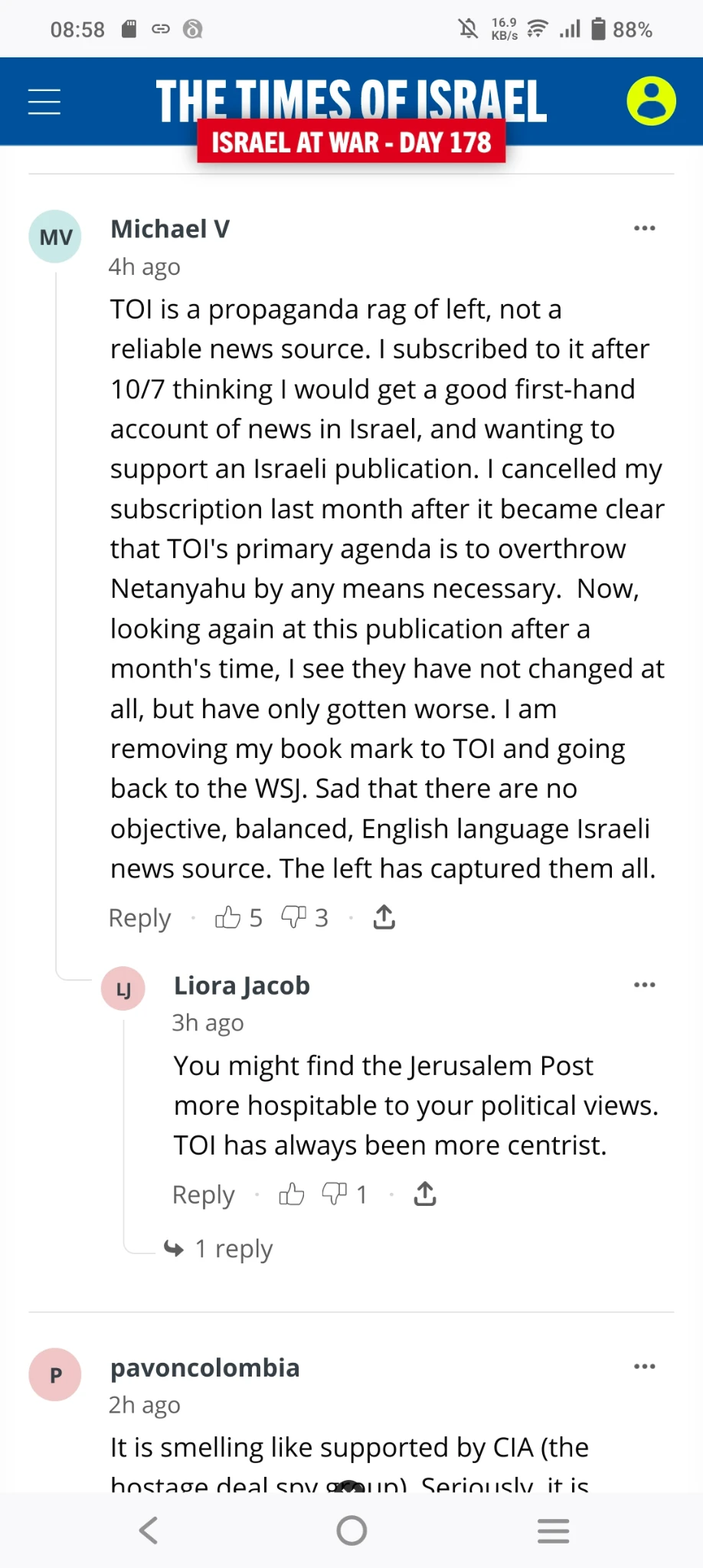
Task: Tap the Android back navigation button
Action: coord(149,1530)
